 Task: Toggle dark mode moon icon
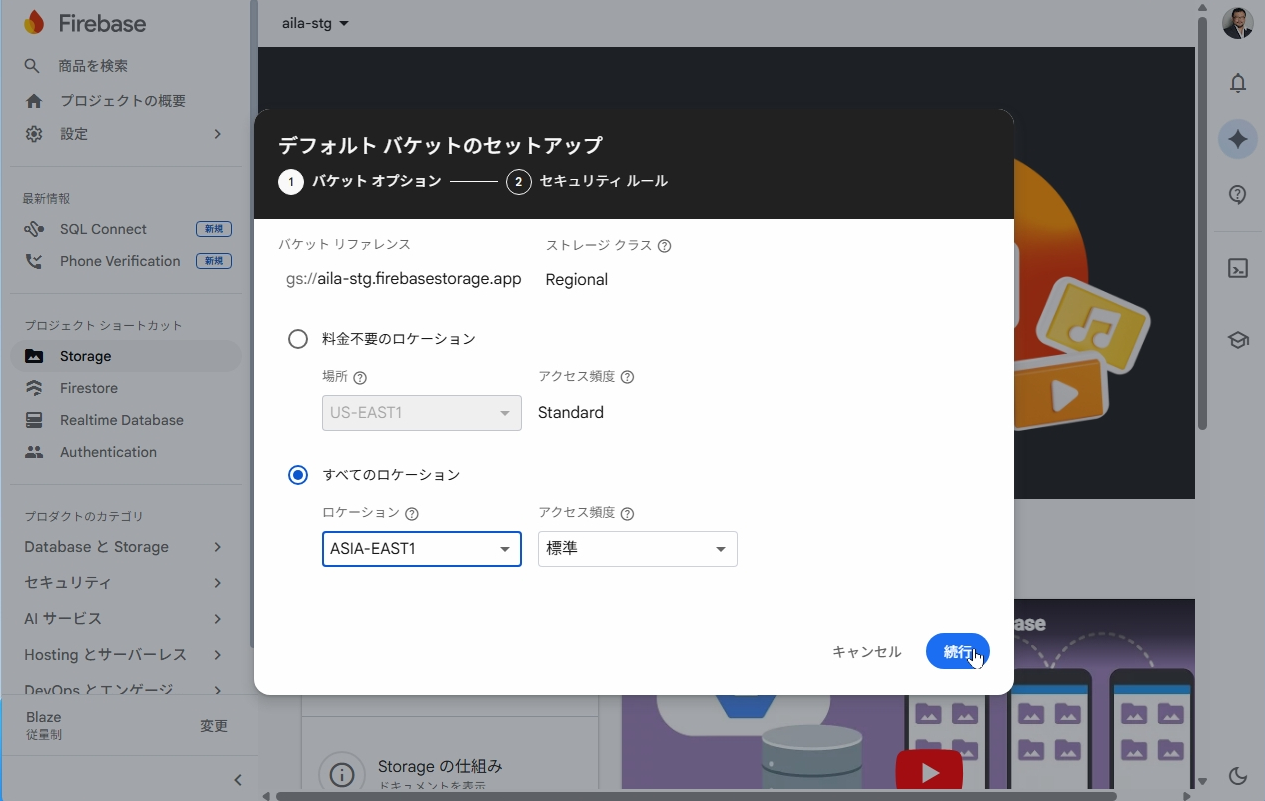1238,776
